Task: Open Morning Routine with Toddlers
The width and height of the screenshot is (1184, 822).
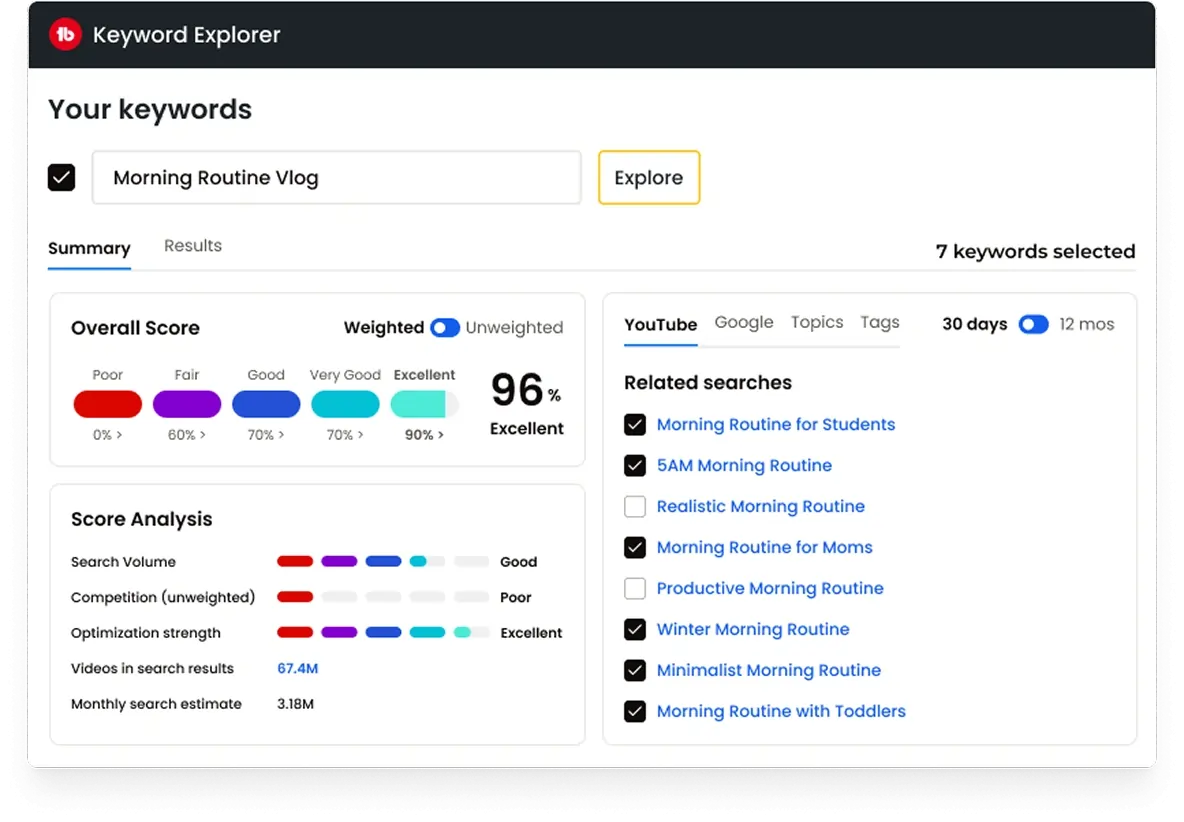Action: pos(781,711)
